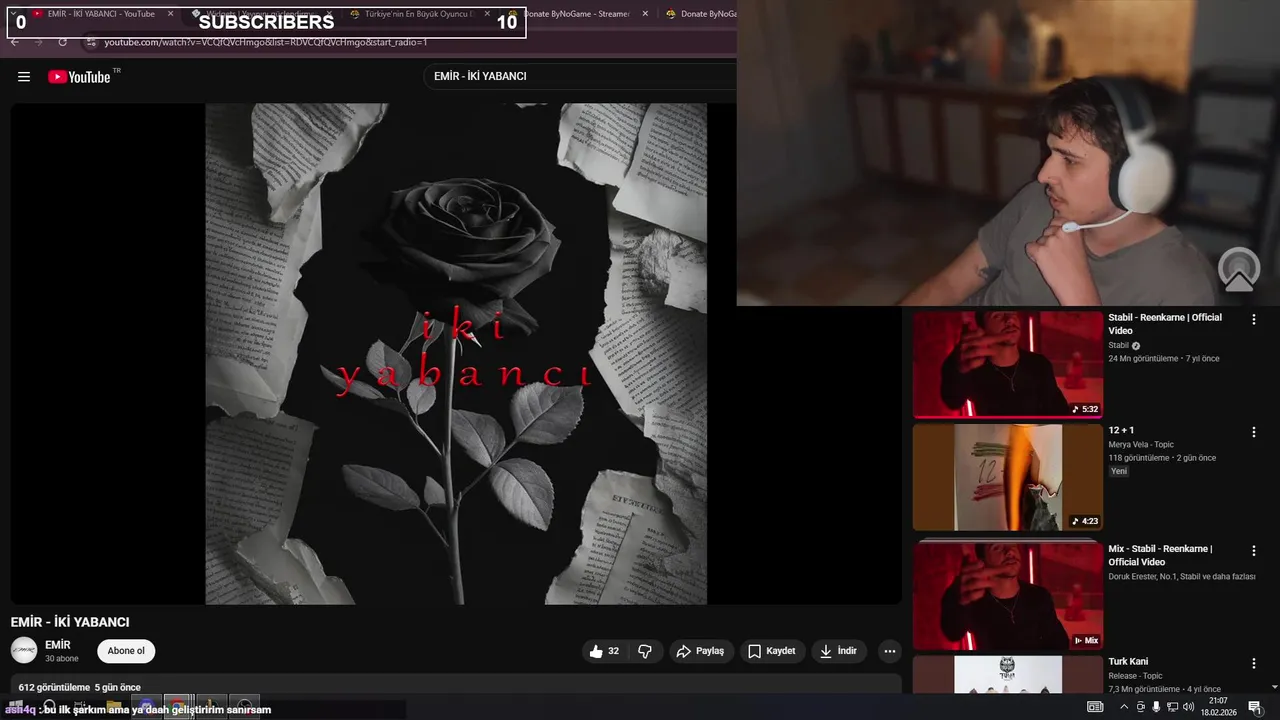
Task: Go to the YouTube home logo
Action: pos(79,77)
